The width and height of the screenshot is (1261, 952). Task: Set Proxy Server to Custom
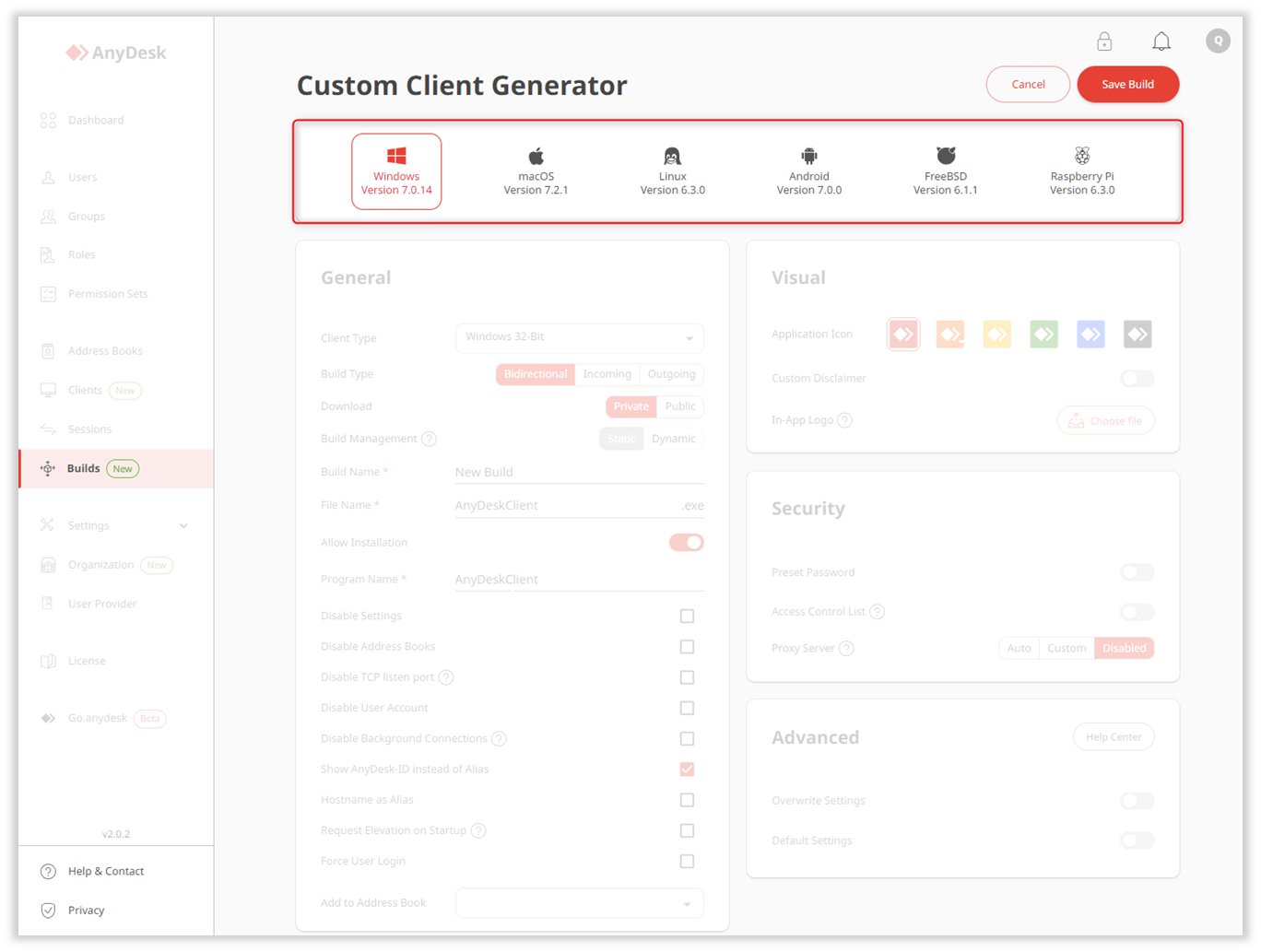pyautogui.click(x=1067, y=648)
